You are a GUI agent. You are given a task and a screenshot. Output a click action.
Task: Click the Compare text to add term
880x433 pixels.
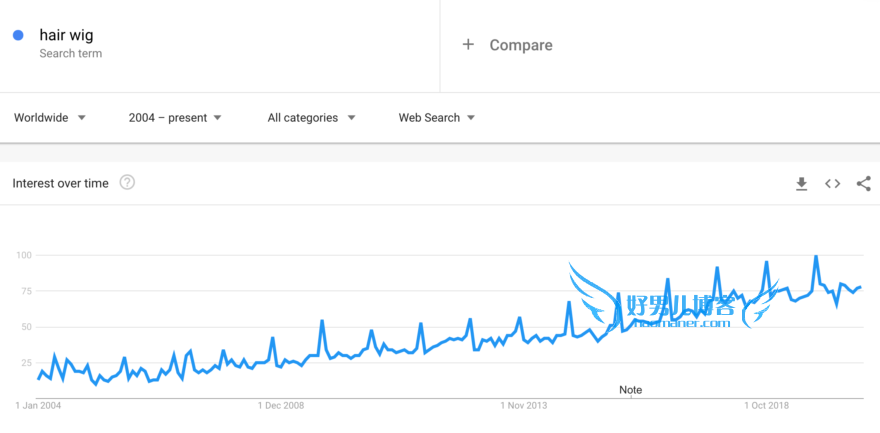click(521, 45)
